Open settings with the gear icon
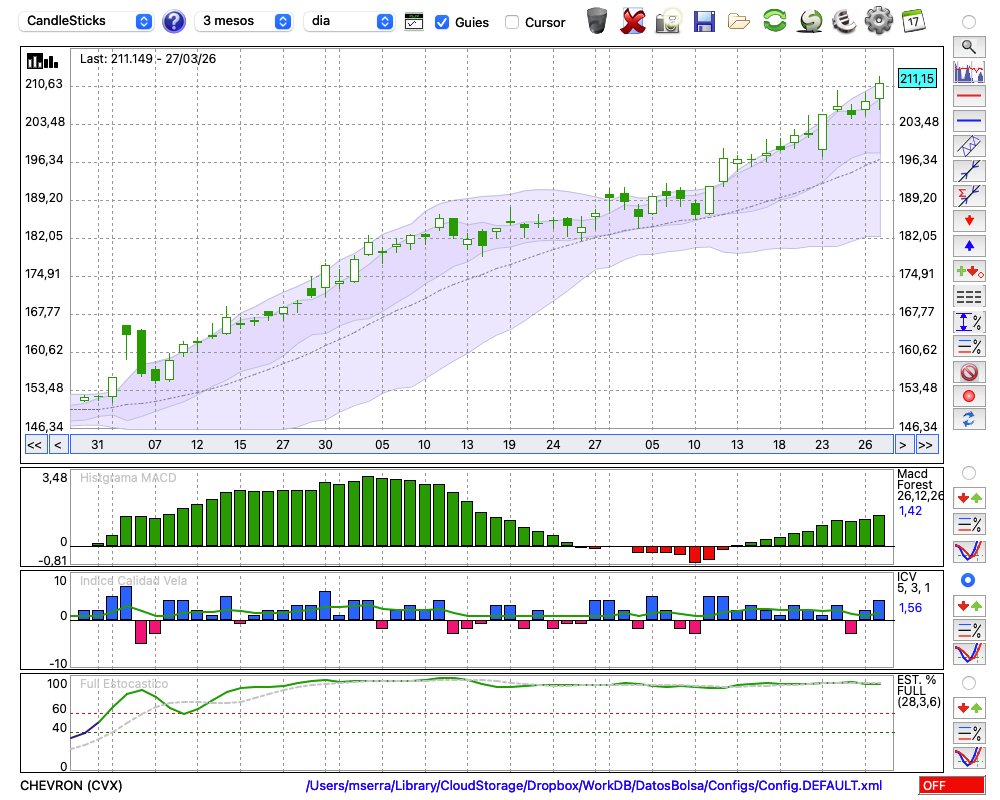 click(878, 21)
